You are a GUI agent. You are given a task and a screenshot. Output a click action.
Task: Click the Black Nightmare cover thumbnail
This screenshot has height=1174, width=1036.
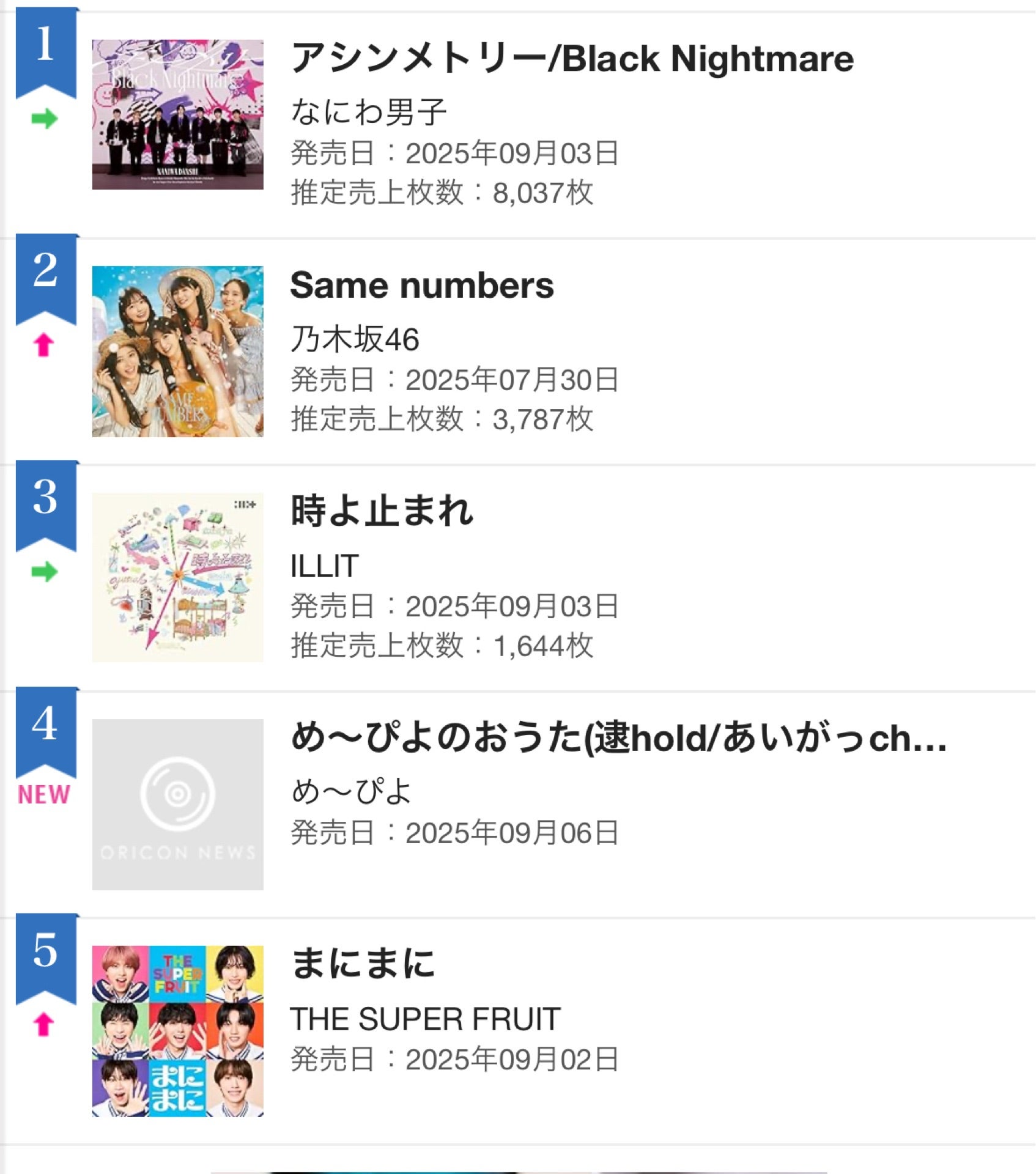click(x=178, y=114)
